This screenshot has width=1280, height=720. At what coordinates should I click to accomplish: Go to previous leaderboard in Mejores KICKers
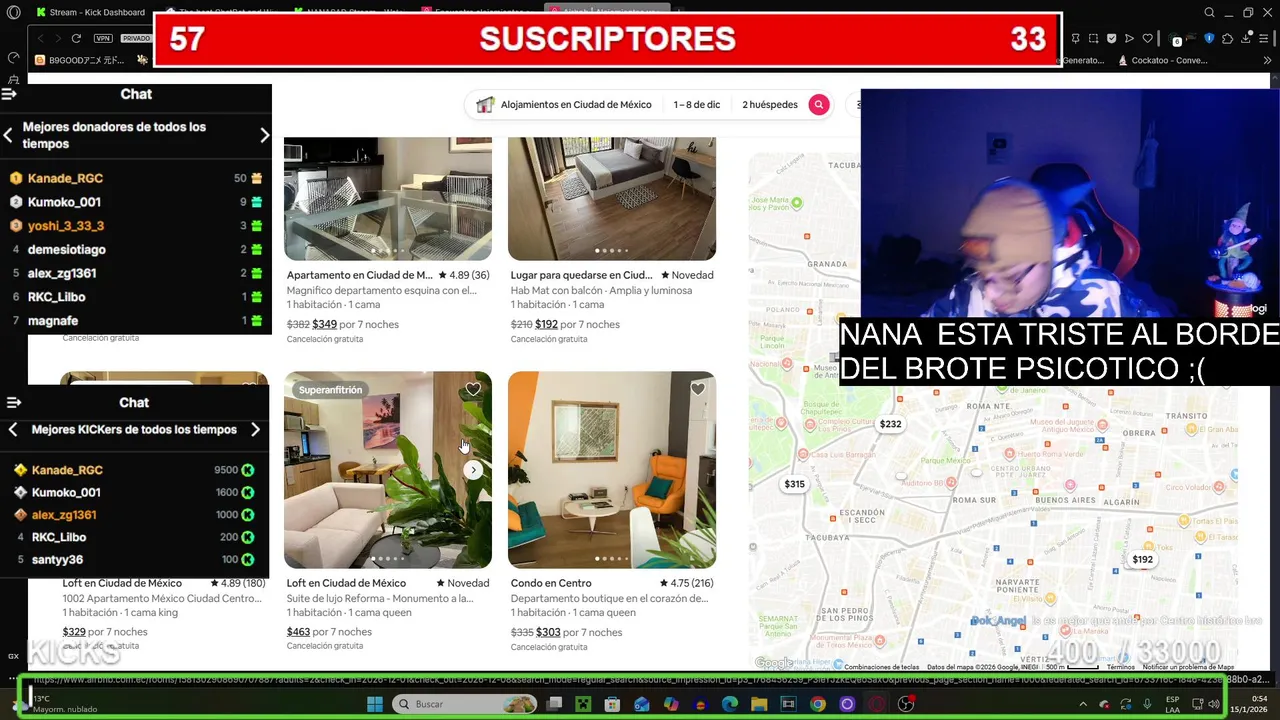12,429
